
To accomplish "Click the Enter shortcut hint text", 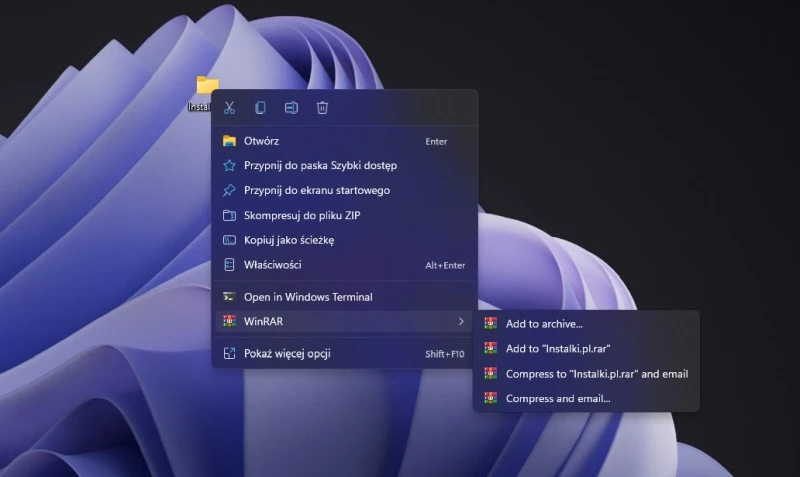I will click(436, 142).
